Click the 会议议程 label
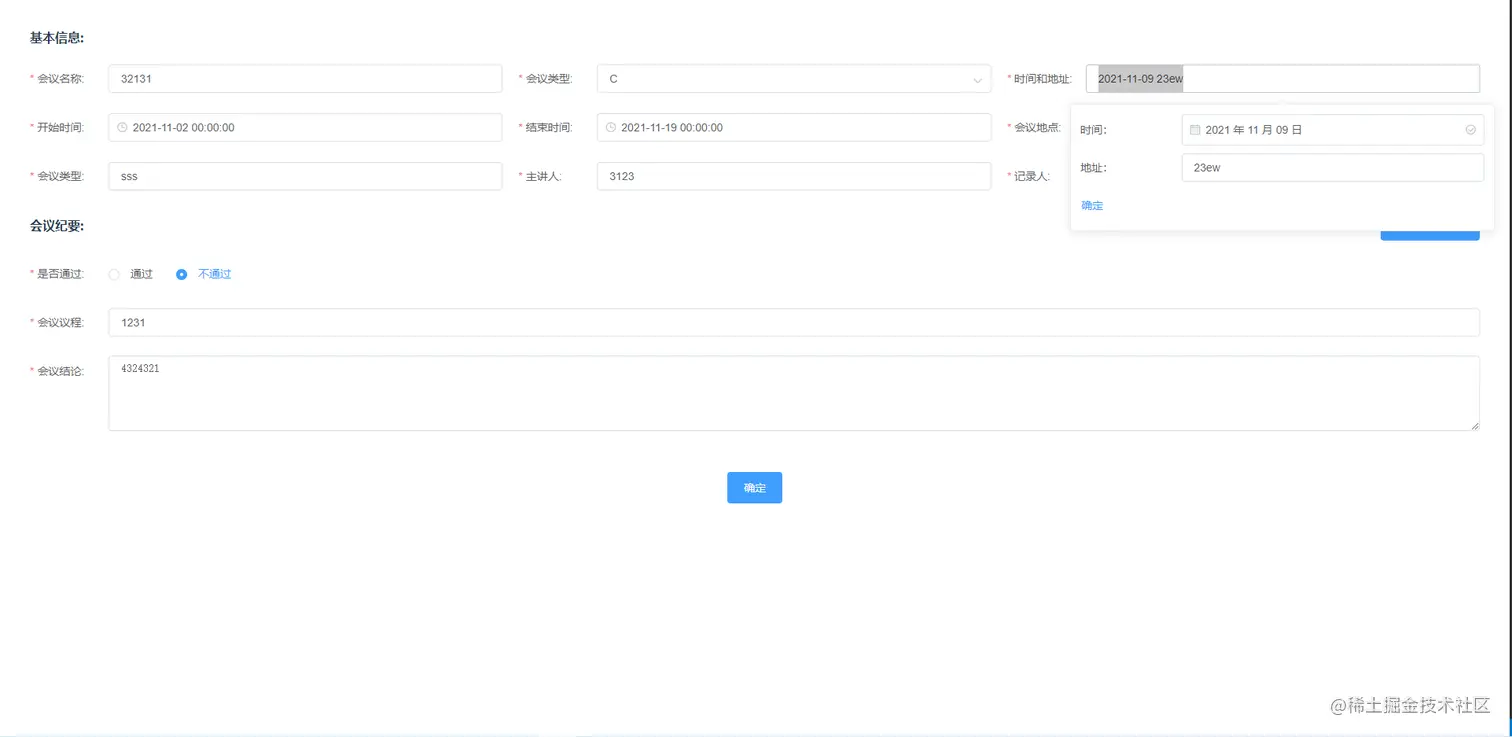 pyautogui.click(x=60, y=322)
